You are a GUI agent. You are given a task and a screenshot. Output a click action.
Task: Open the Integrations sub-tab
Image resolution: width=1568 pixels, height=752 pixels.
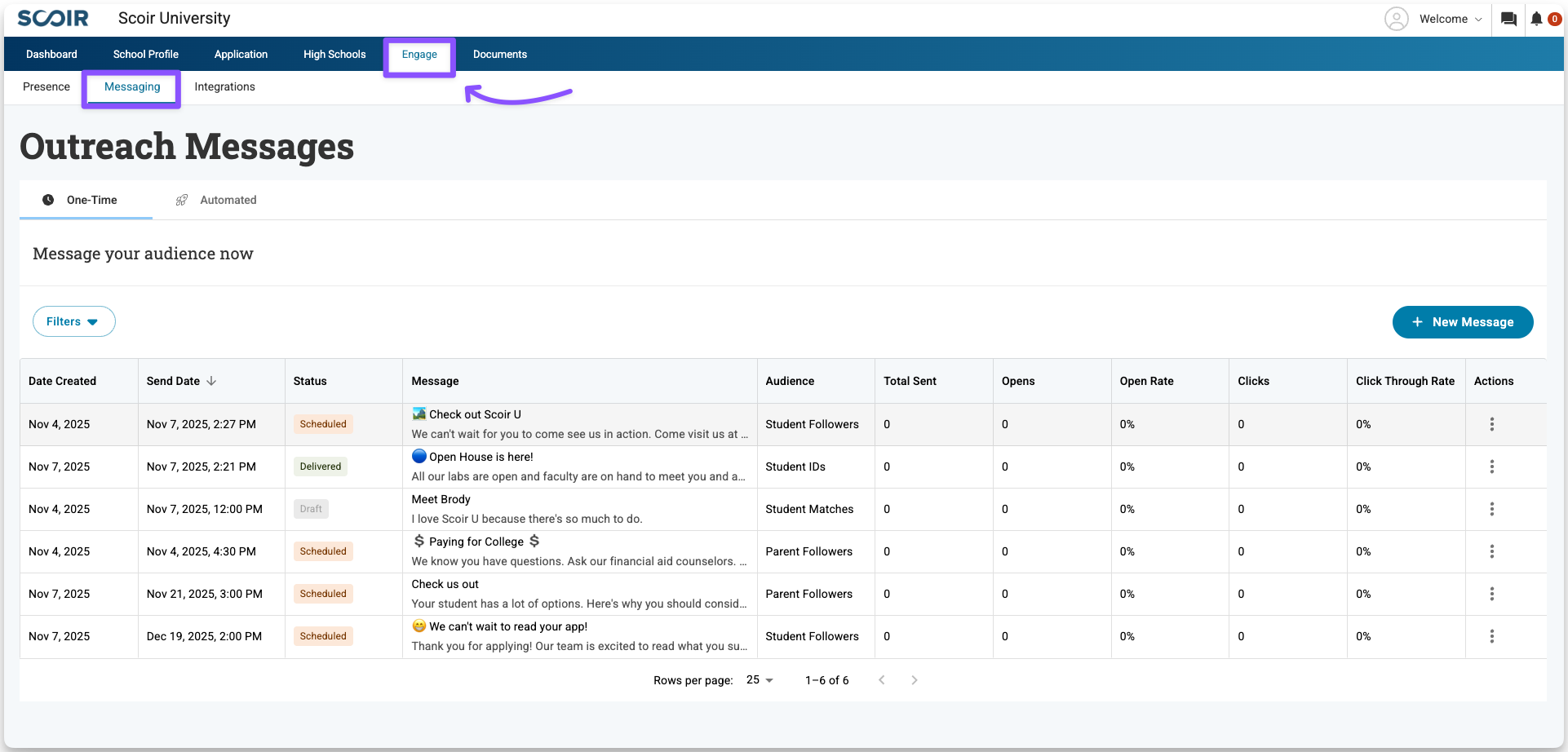point(224,86)
